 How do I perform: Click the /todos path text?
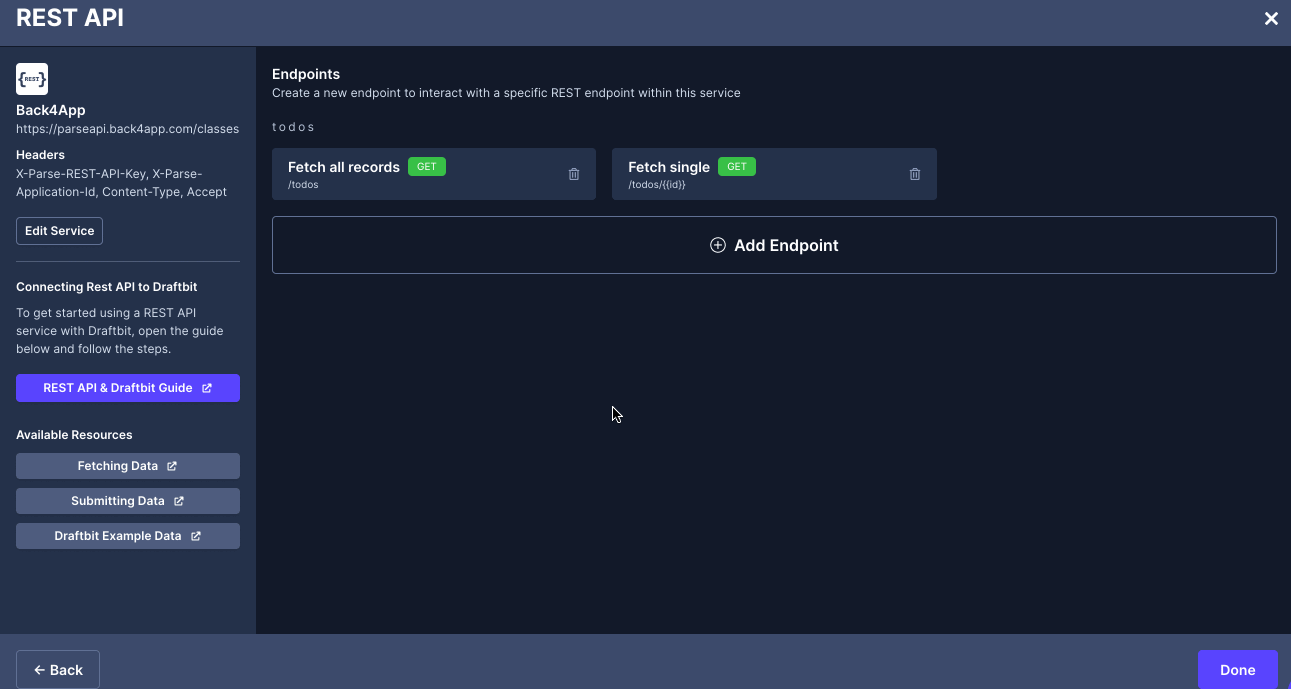(x=303, y=185)
